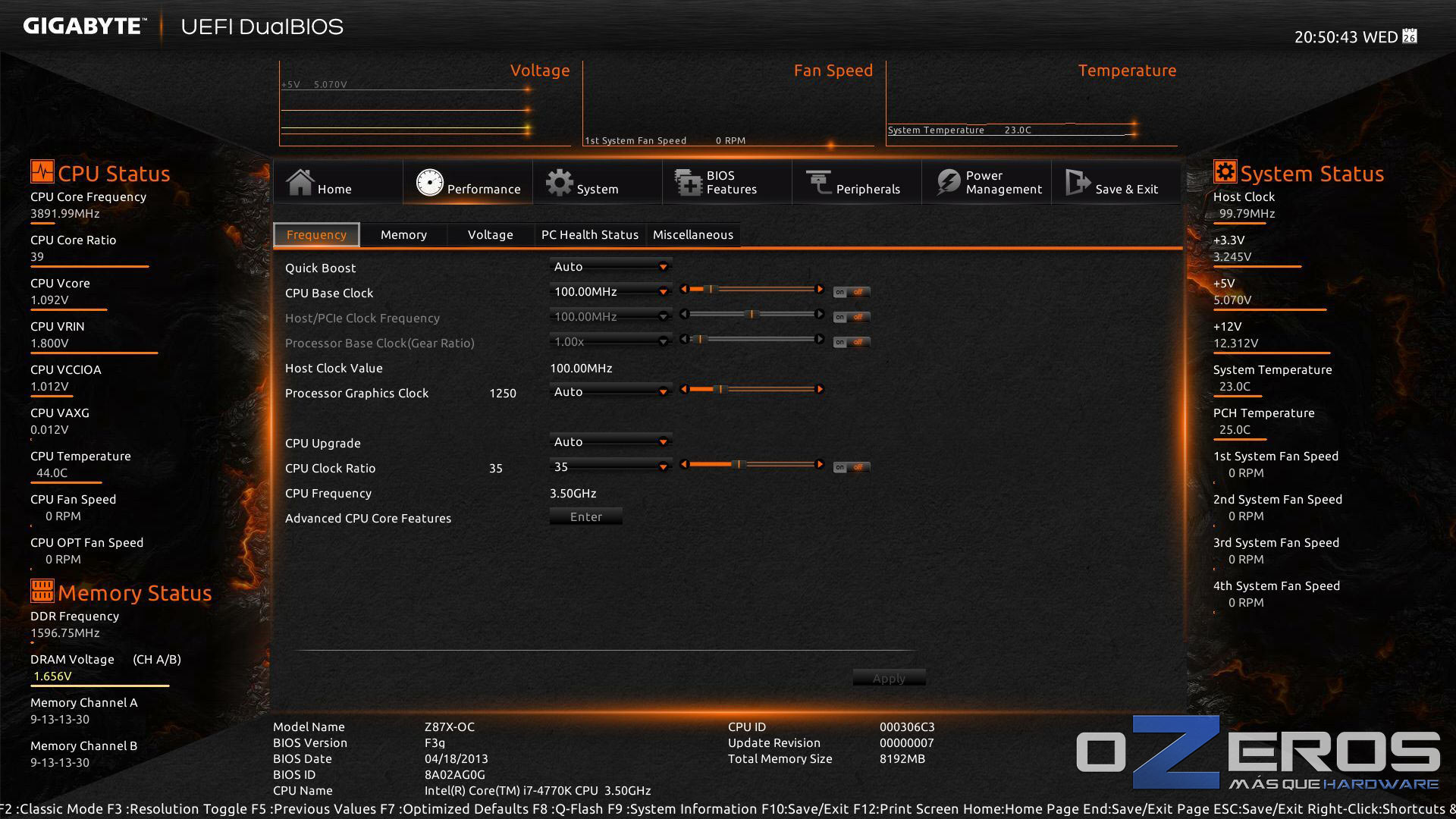Viewport: 1456px width, 819px height.
Task: Switch to the Miscellaneous tab
Action: 692,234
